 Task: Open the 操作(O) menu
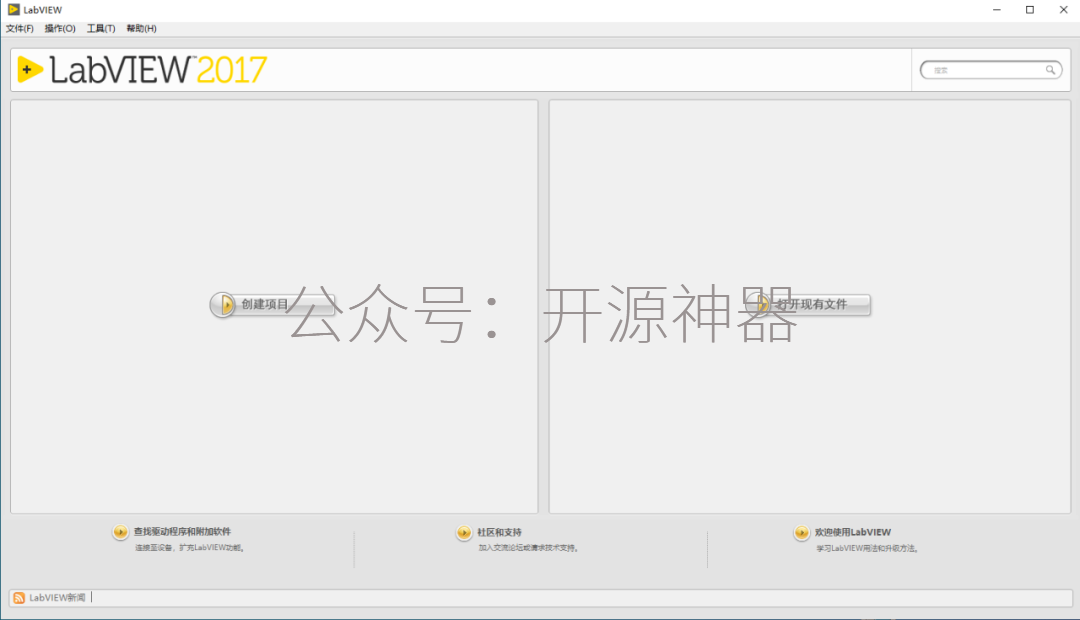[x=59, y=28]
